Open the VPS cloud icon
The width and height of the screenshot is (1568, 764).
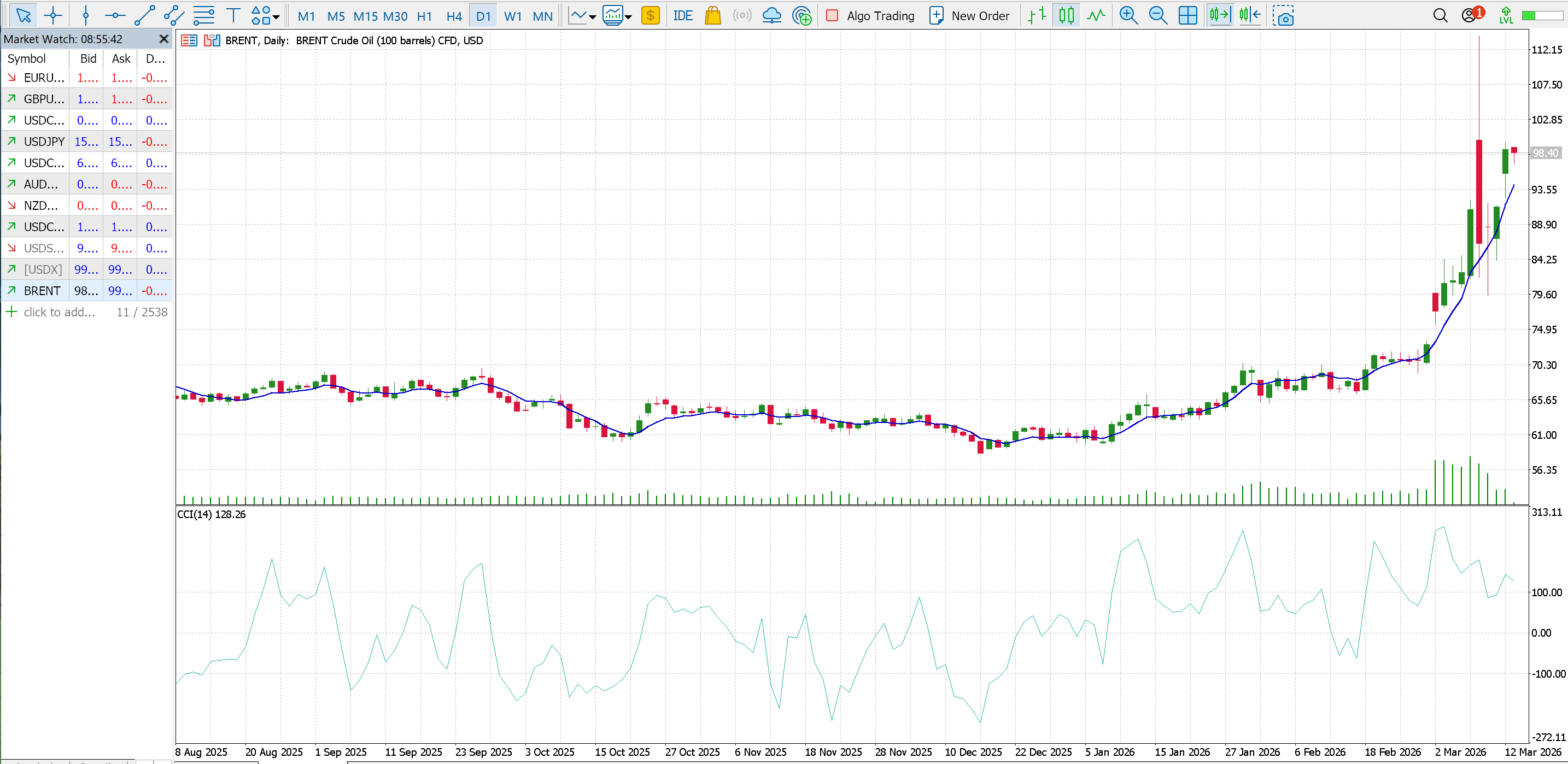[772, 16]
